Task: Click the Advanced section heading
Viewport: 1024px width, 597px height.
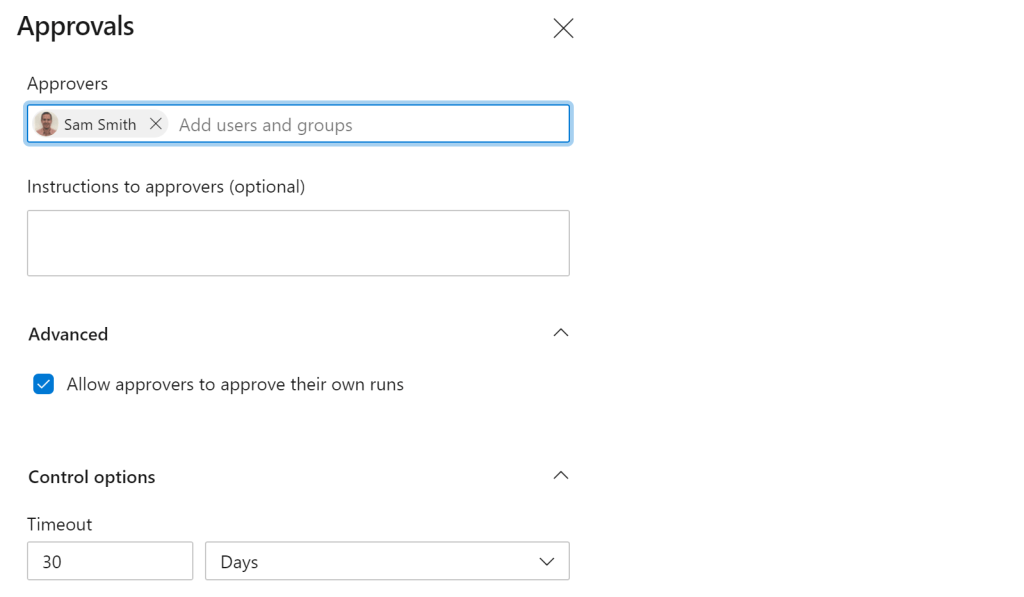Action: click(68, 334)
